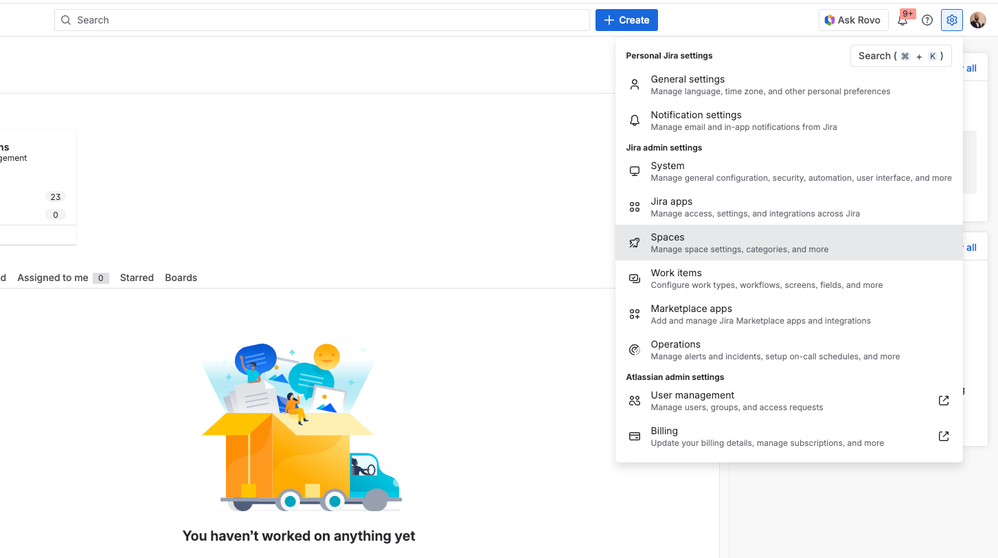Click the blue Create button
This screenshot has height=558, width=998.
coord(626,20)
